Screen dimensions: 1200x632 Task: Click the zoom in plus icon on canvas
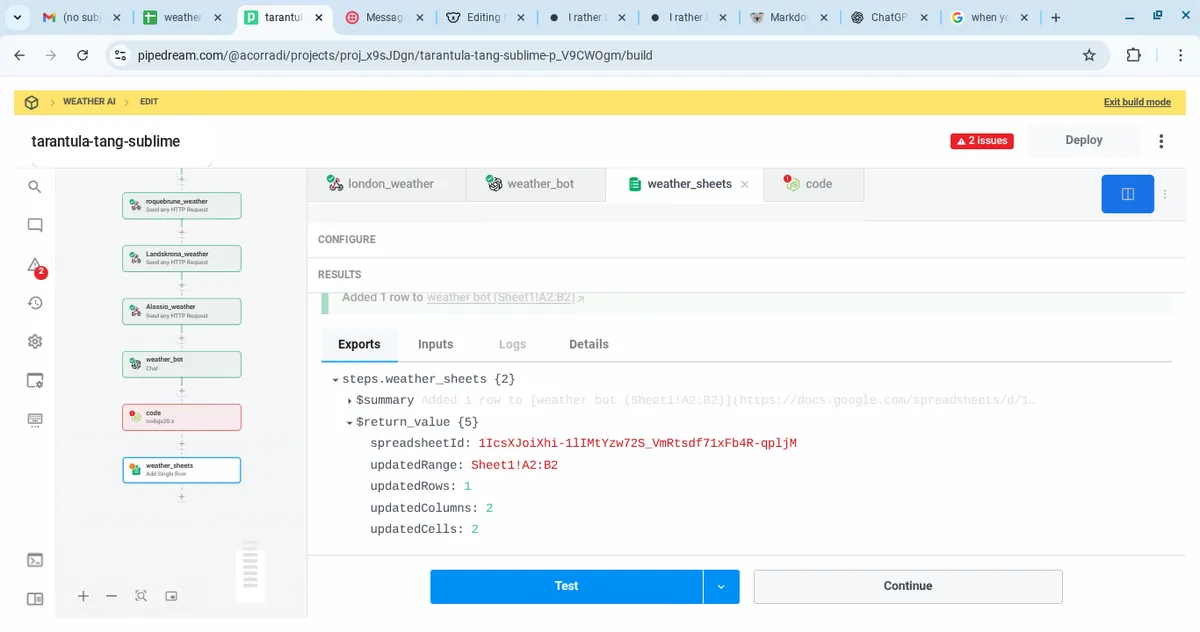[x=83, y=596]
